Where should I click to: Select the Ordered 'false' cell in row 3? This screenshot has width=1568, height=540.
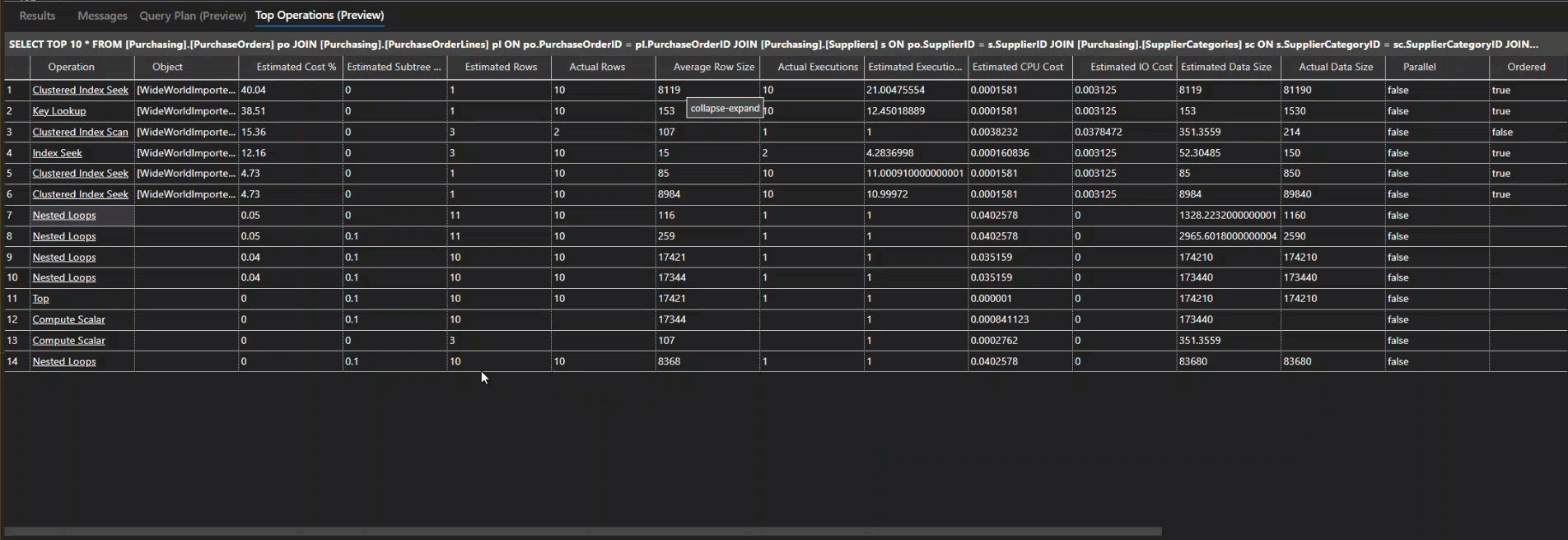tap(1528, 132)
